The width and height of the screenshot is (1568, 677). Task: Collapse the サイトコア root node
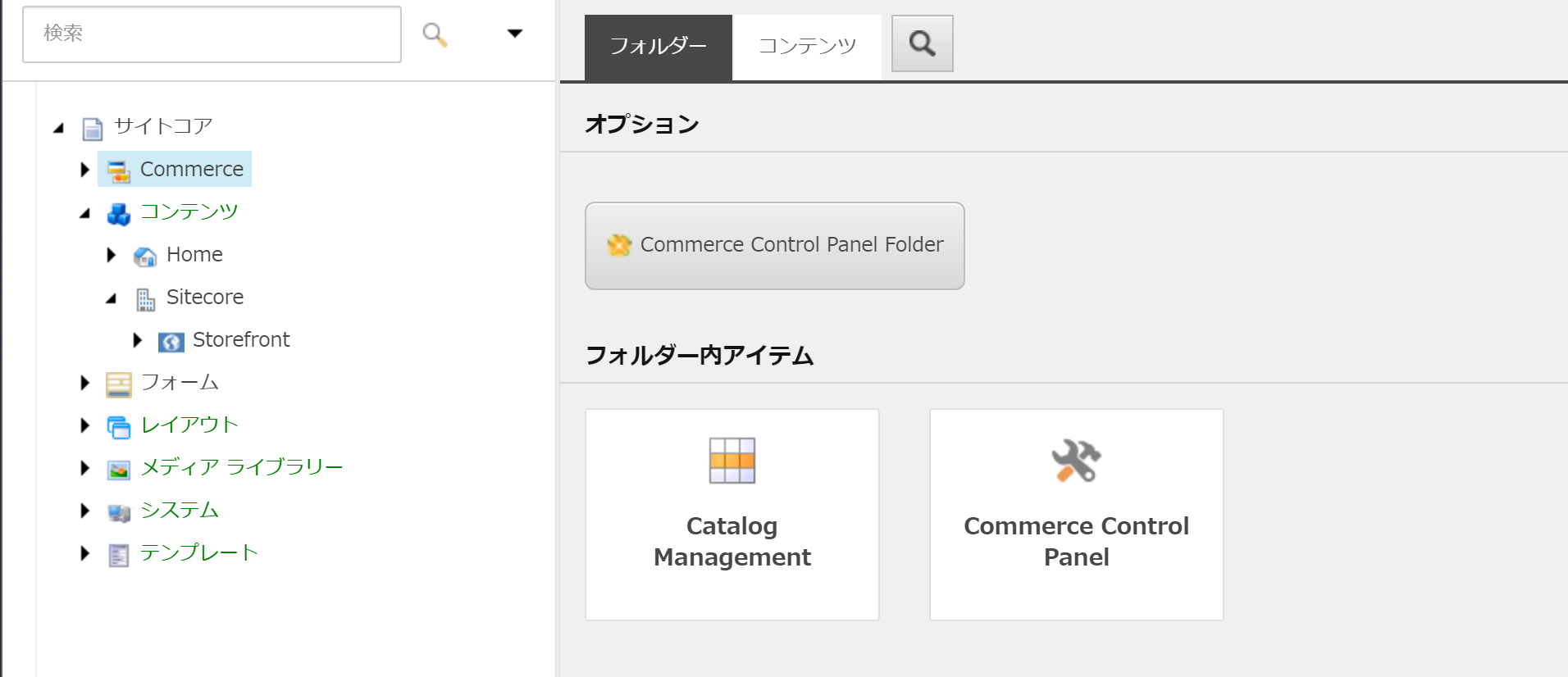coord(59,128)
